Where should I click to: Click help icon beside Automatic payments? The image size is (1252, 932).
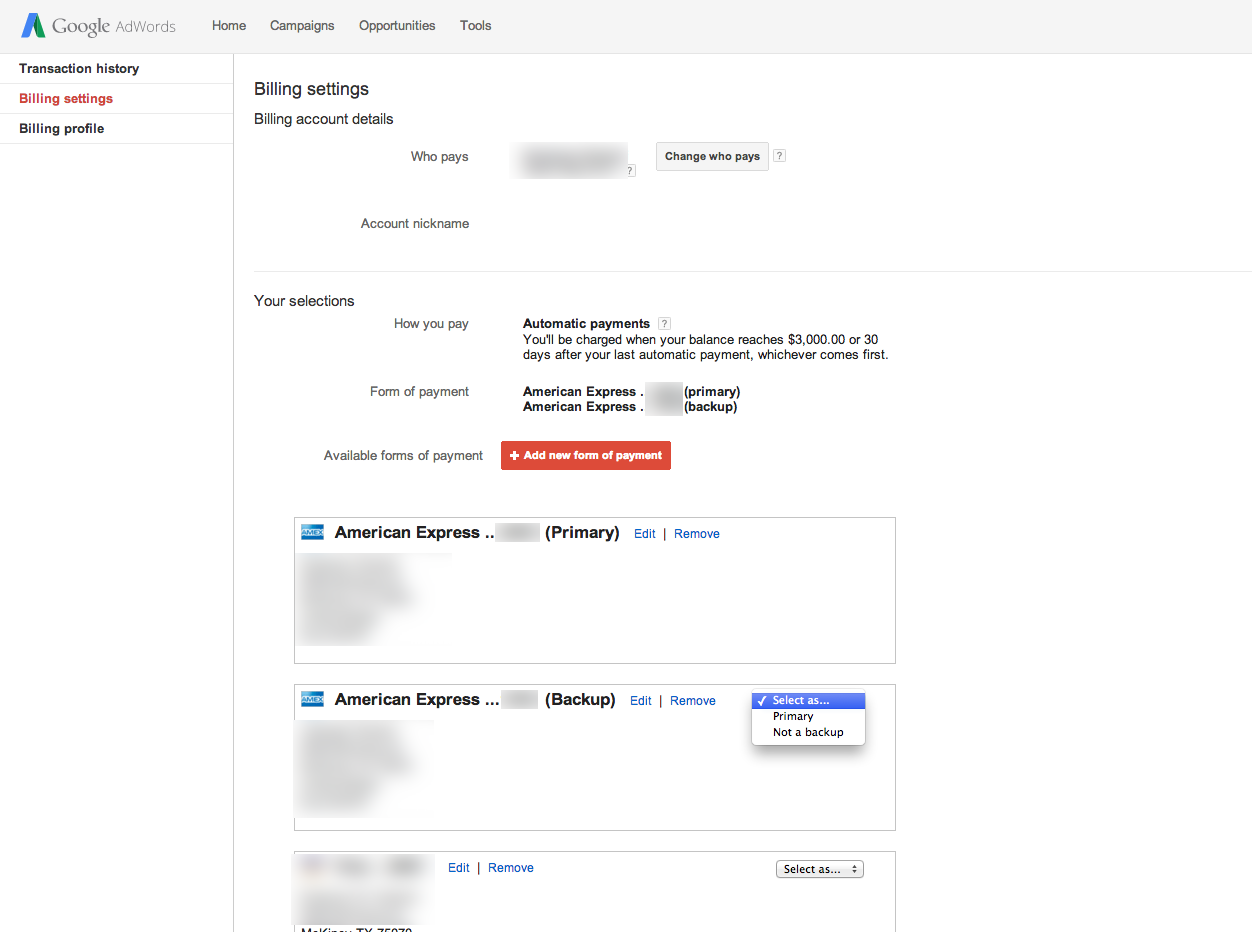pos(665,324)
